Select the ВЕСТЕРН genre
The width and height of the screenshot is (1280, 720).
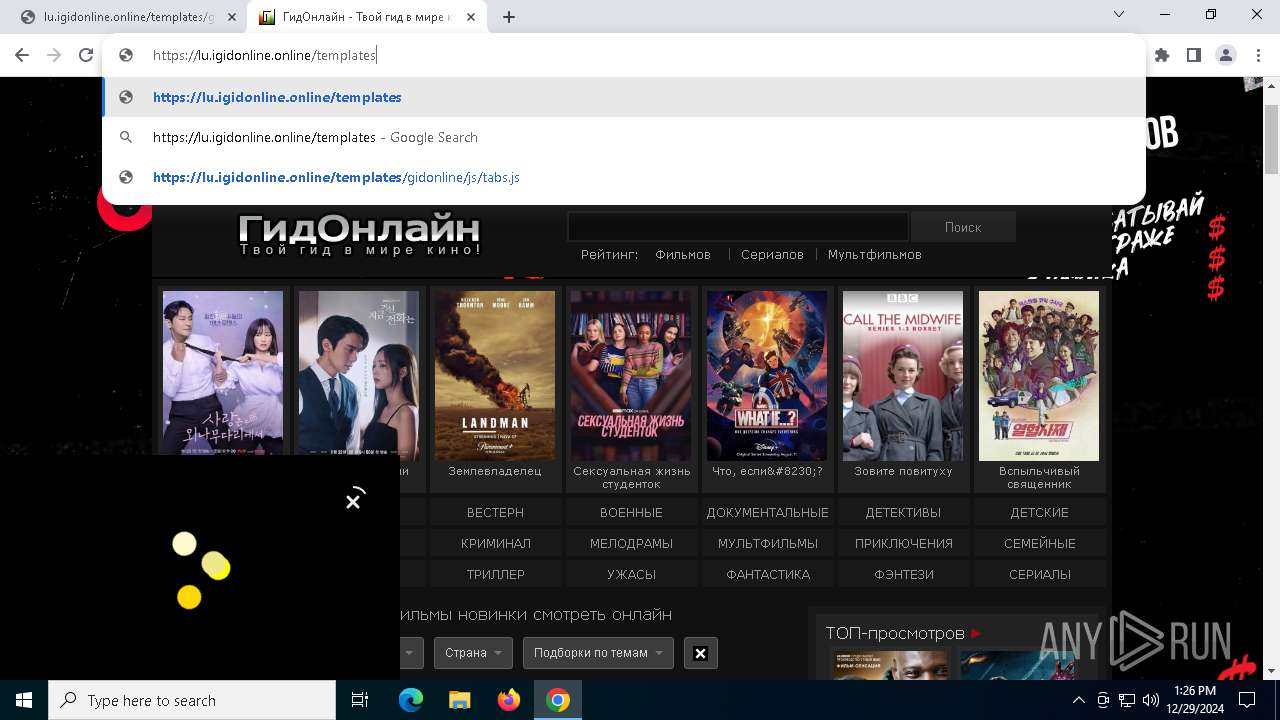click(495, 512)
